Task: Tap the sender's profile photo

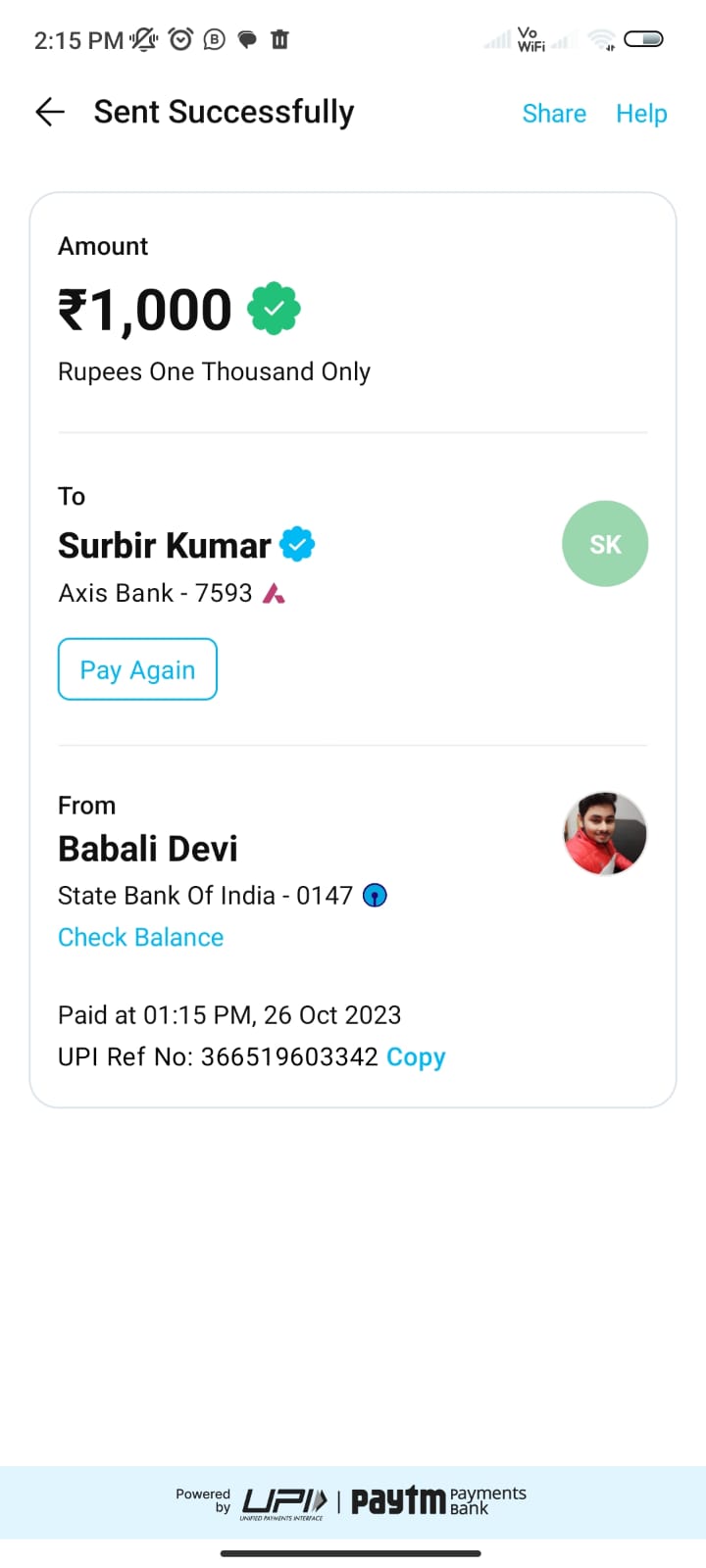Action: (605, 834)
